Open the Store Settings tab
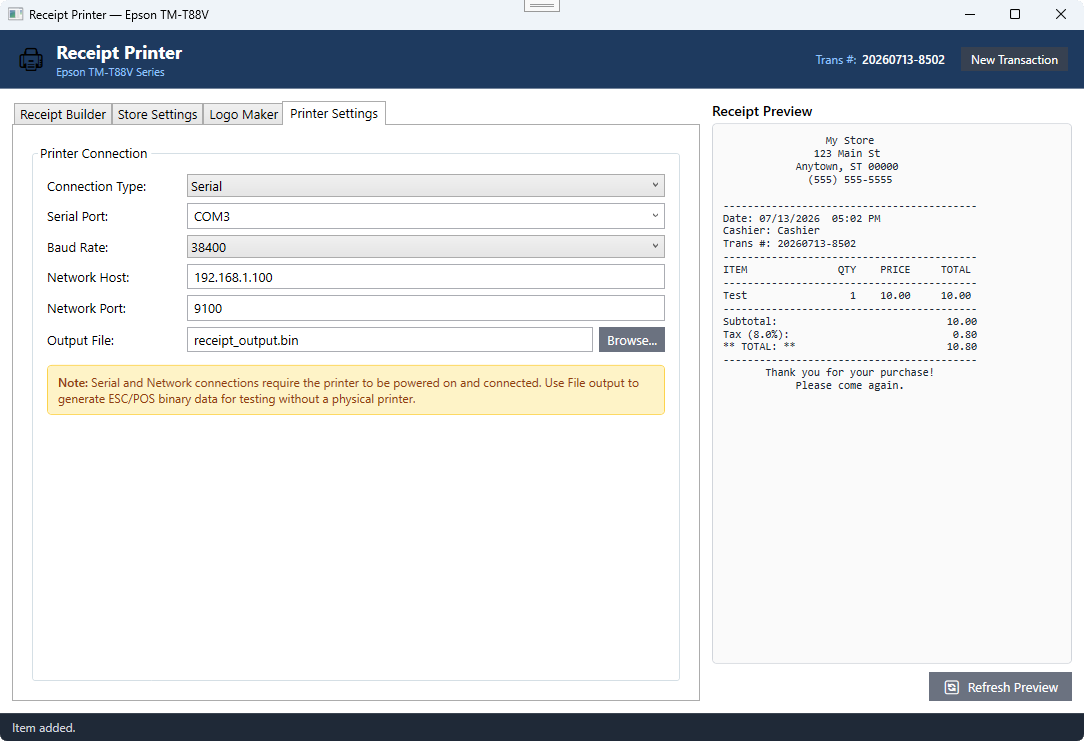1084x741 pixels. click(157, 114)
